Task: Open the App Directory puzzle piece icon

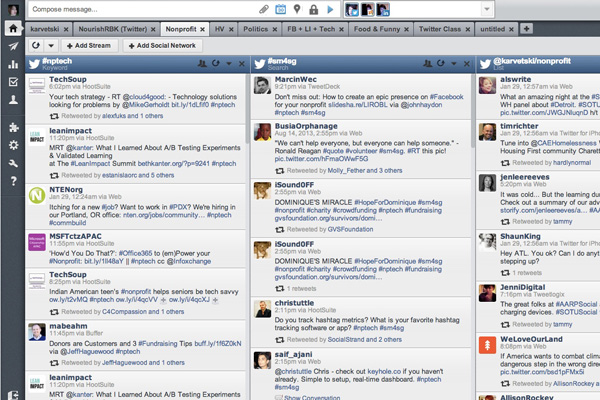Action: 14,127
